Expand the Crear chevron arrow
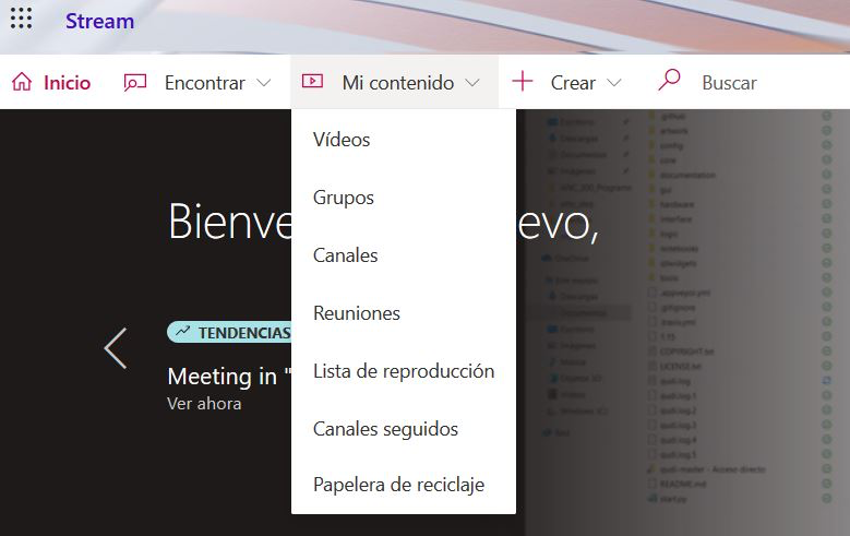850x536 pixels. (x=614, y=83)
